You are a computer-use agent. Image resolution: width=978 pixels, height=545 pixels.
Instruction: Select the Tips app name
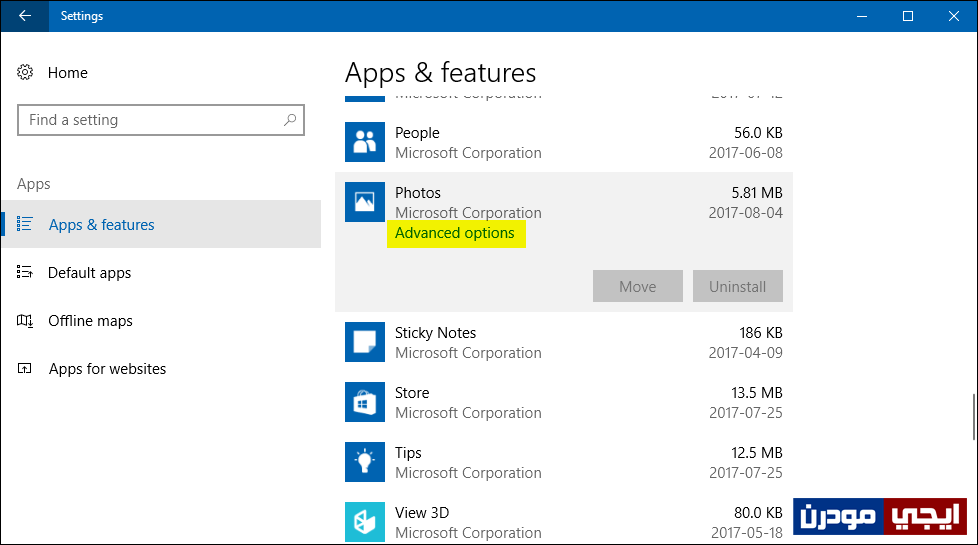pyautogui.click(x=408, y=453)
